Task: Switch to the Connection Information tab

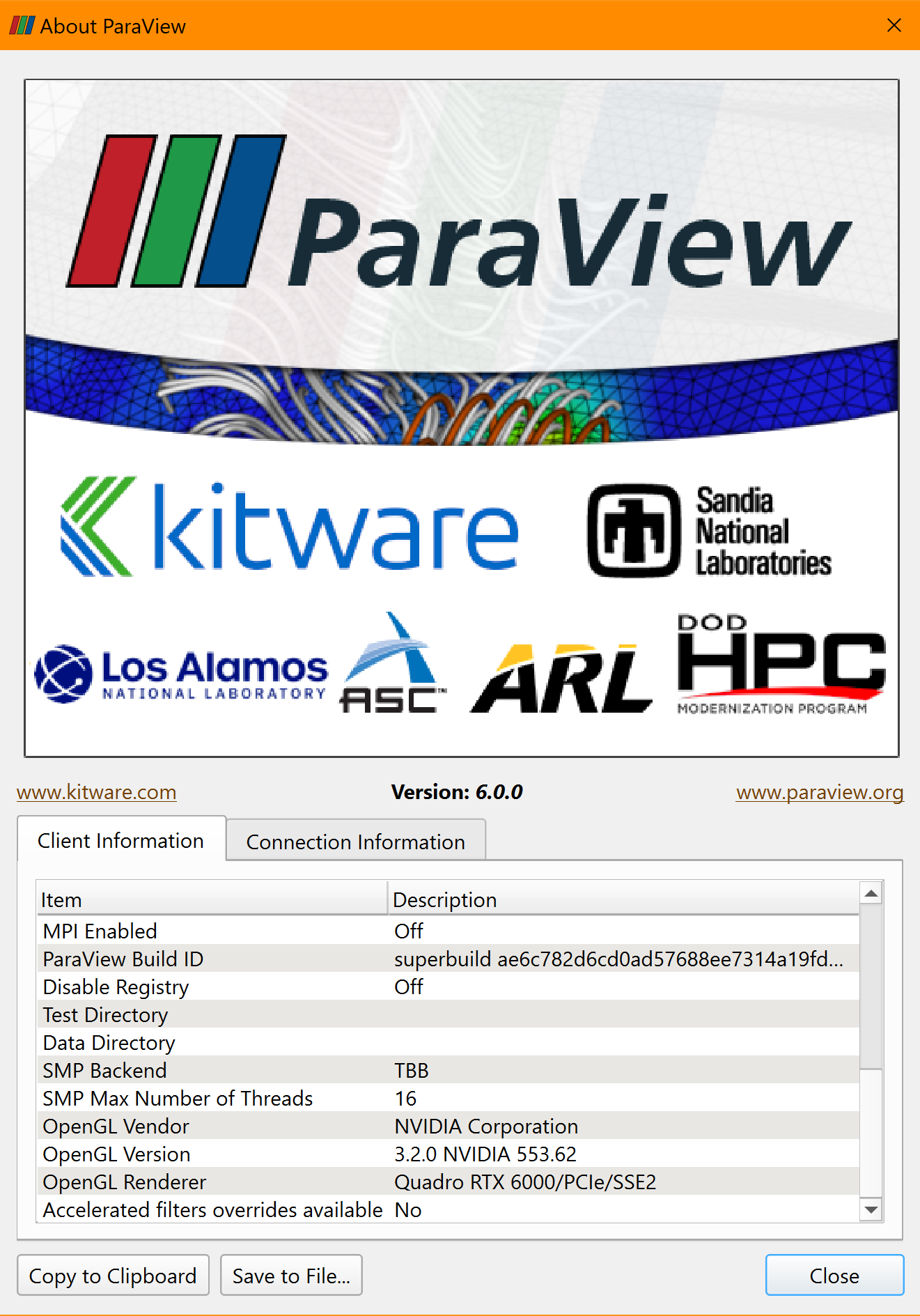Action: [355, 842]
